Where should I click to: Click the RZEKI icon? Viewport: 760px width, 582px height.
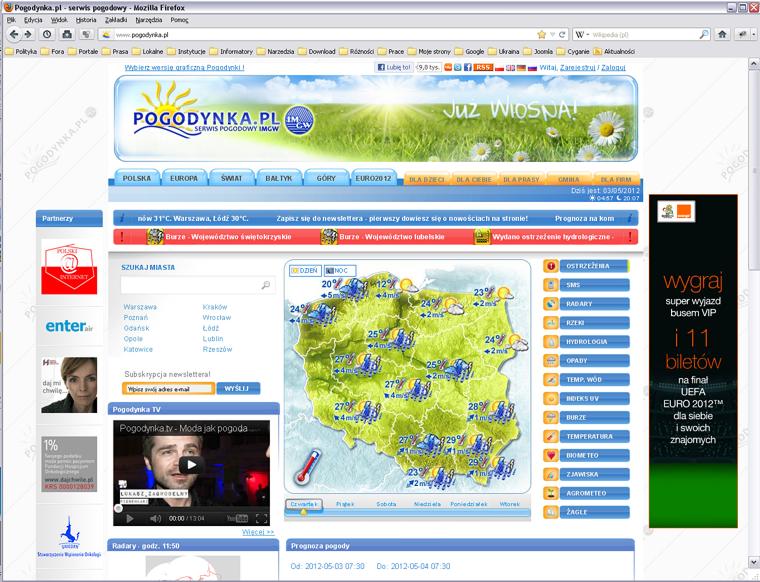point(551,323)
